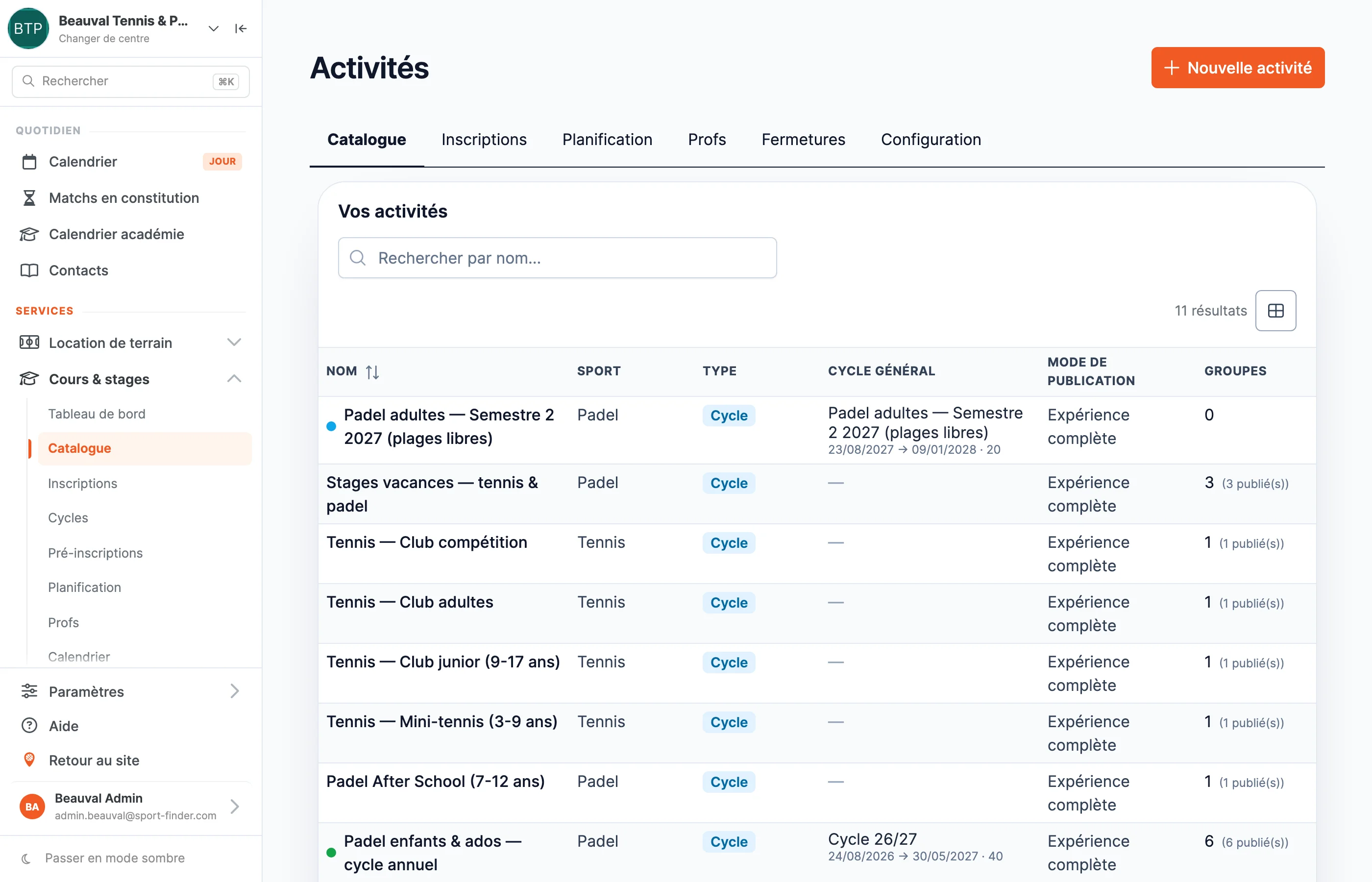
Task: Switch to the Planification tab
Action: coord(607,139)
